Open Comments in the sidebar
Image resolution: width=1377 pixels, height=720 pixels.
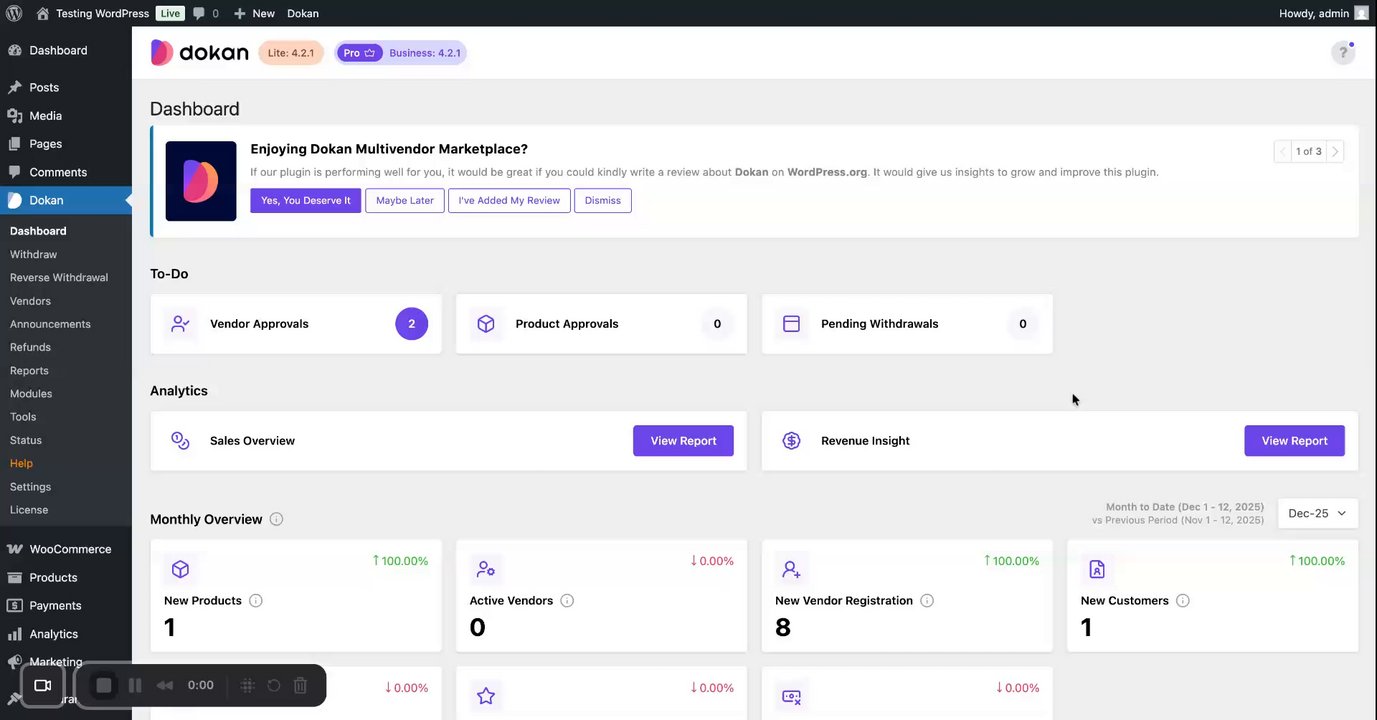(x=66, y=172)
